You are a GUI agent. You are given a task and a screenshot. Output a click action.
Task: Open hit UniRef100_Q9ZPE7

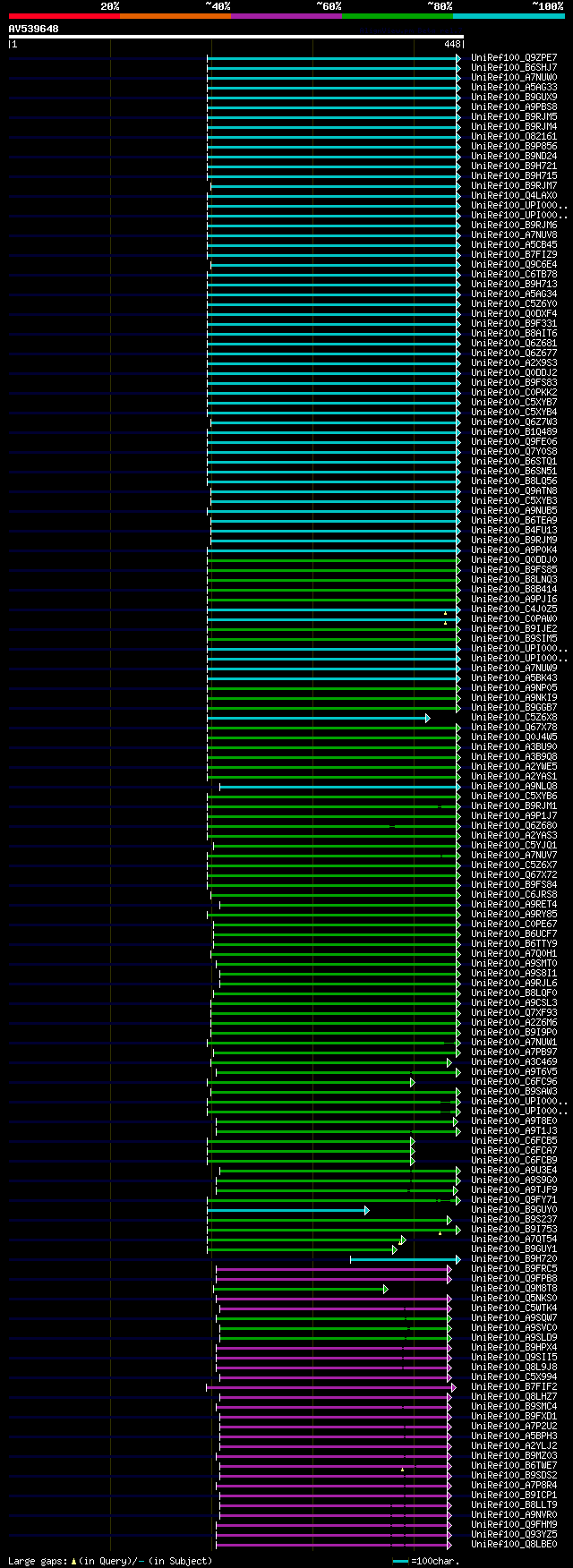[514, 57]
